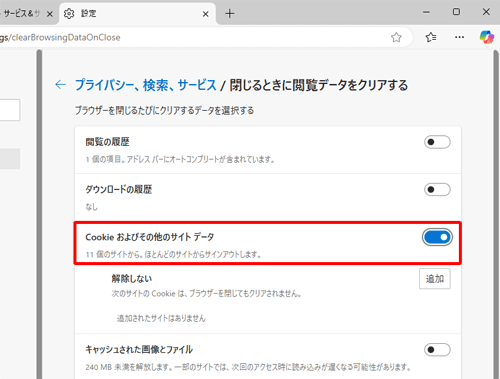The height and width of the screenshot is (379, 500).
Task: Minimize the browser window
Action: pos(426,12)
